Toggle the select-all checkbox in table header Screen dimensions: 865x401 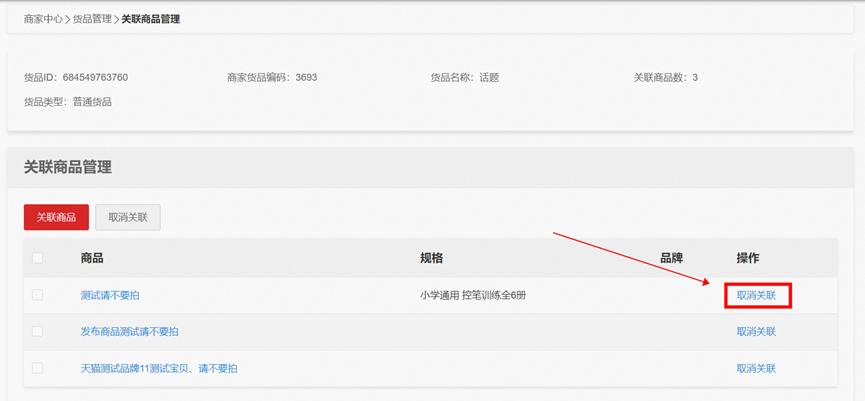pyautogui.click(x=38, y=258)
